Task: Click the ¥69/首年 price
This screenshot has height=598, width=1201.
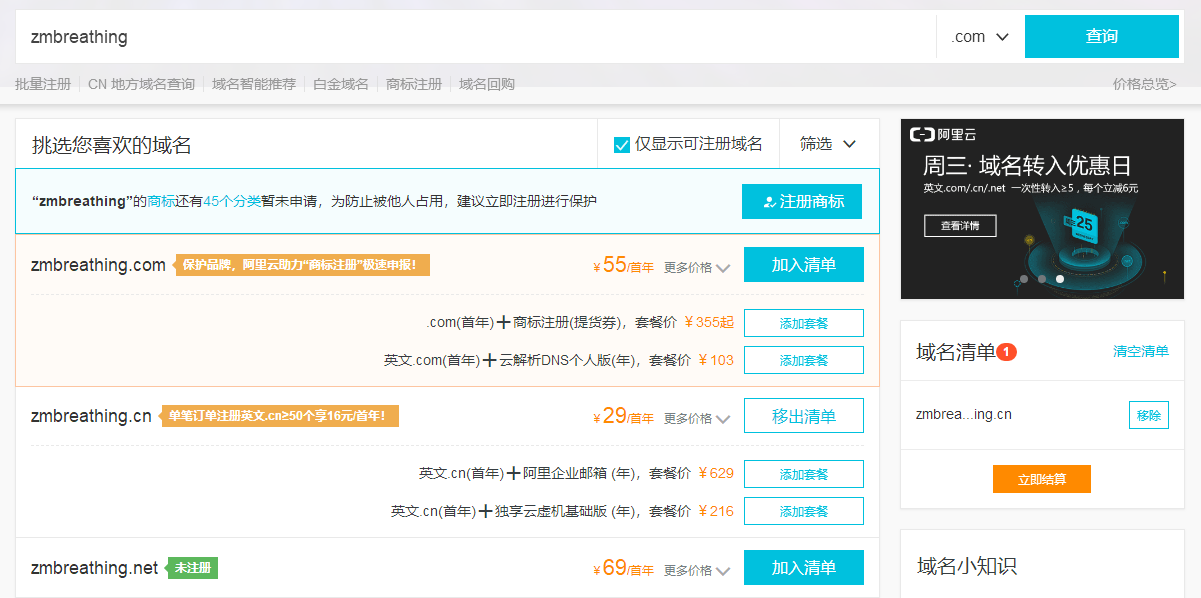Action: coord(624,568)
